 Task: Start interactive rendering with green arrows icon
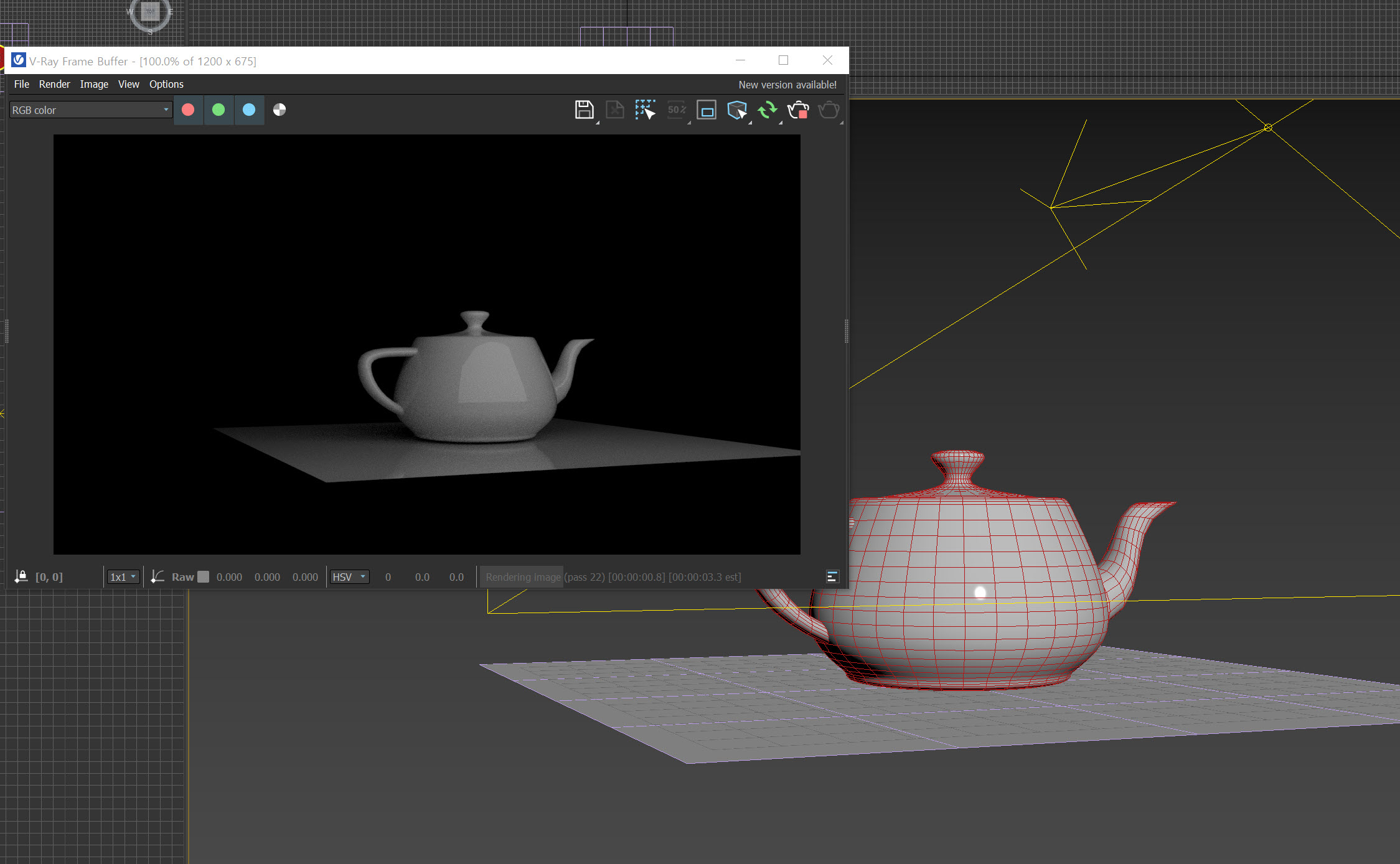pos(767,110)
